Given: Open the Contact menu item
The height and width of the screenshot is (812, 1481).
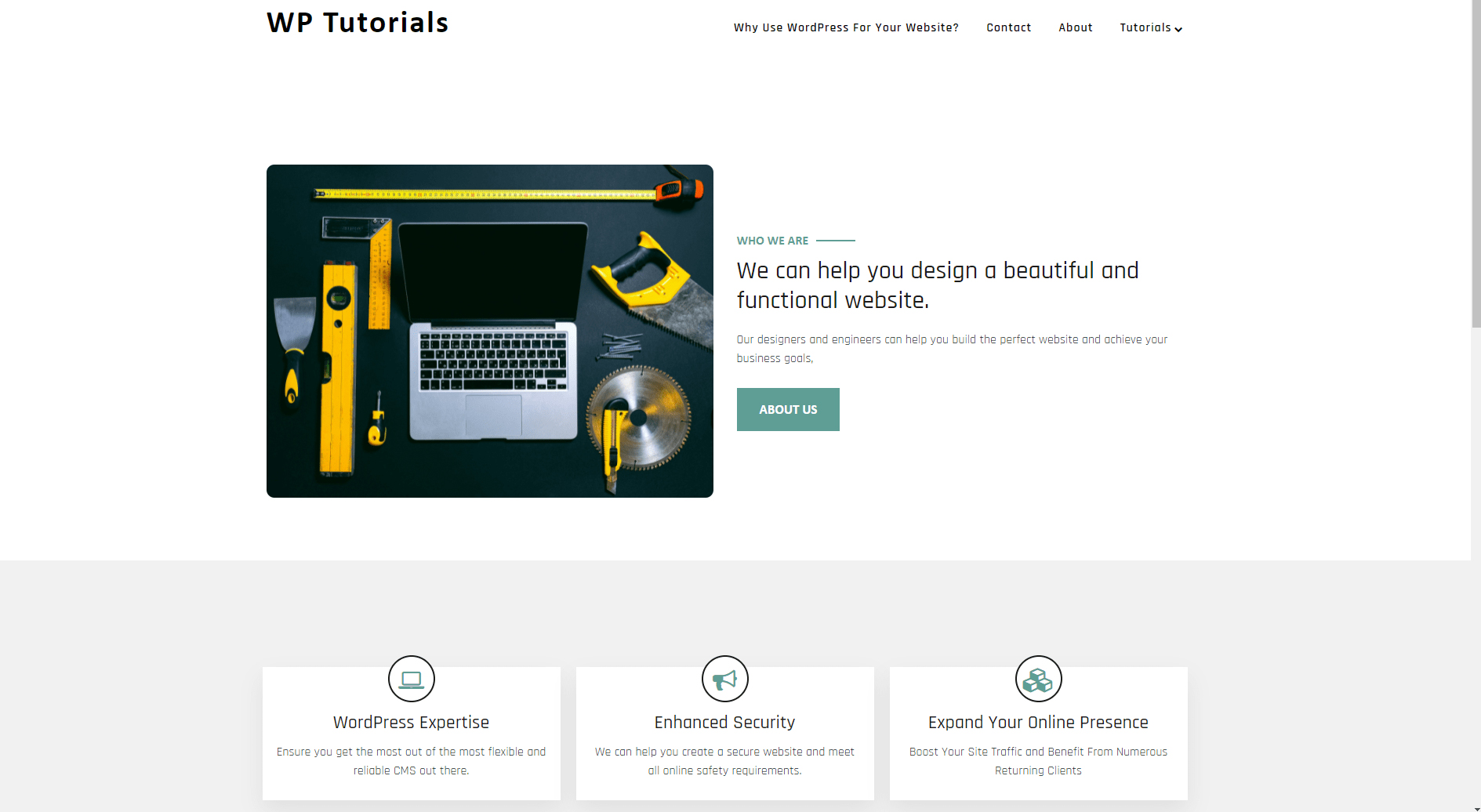Looking at the screenshot, I should click(x=1008, y=27).
